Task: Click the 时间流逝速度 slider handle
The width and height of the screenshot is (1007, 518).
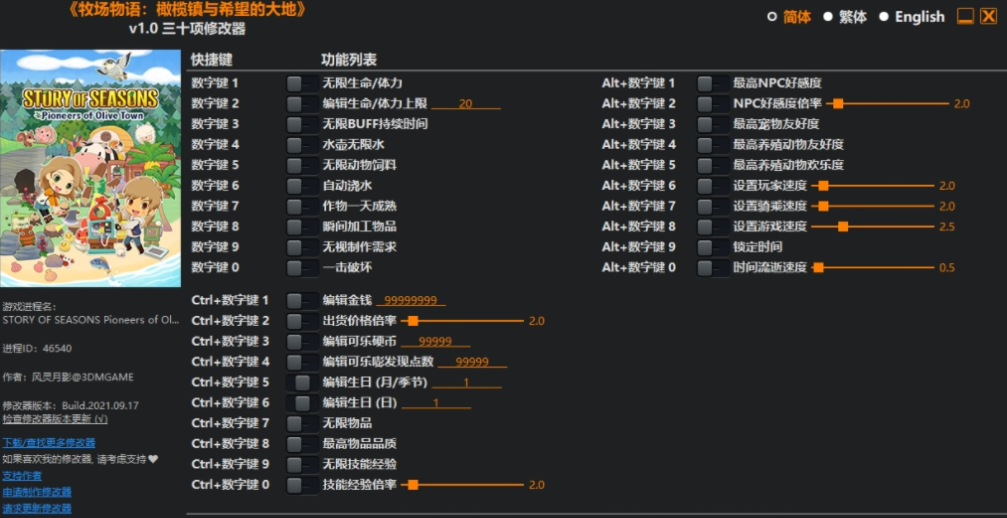Action: point(818,268)
